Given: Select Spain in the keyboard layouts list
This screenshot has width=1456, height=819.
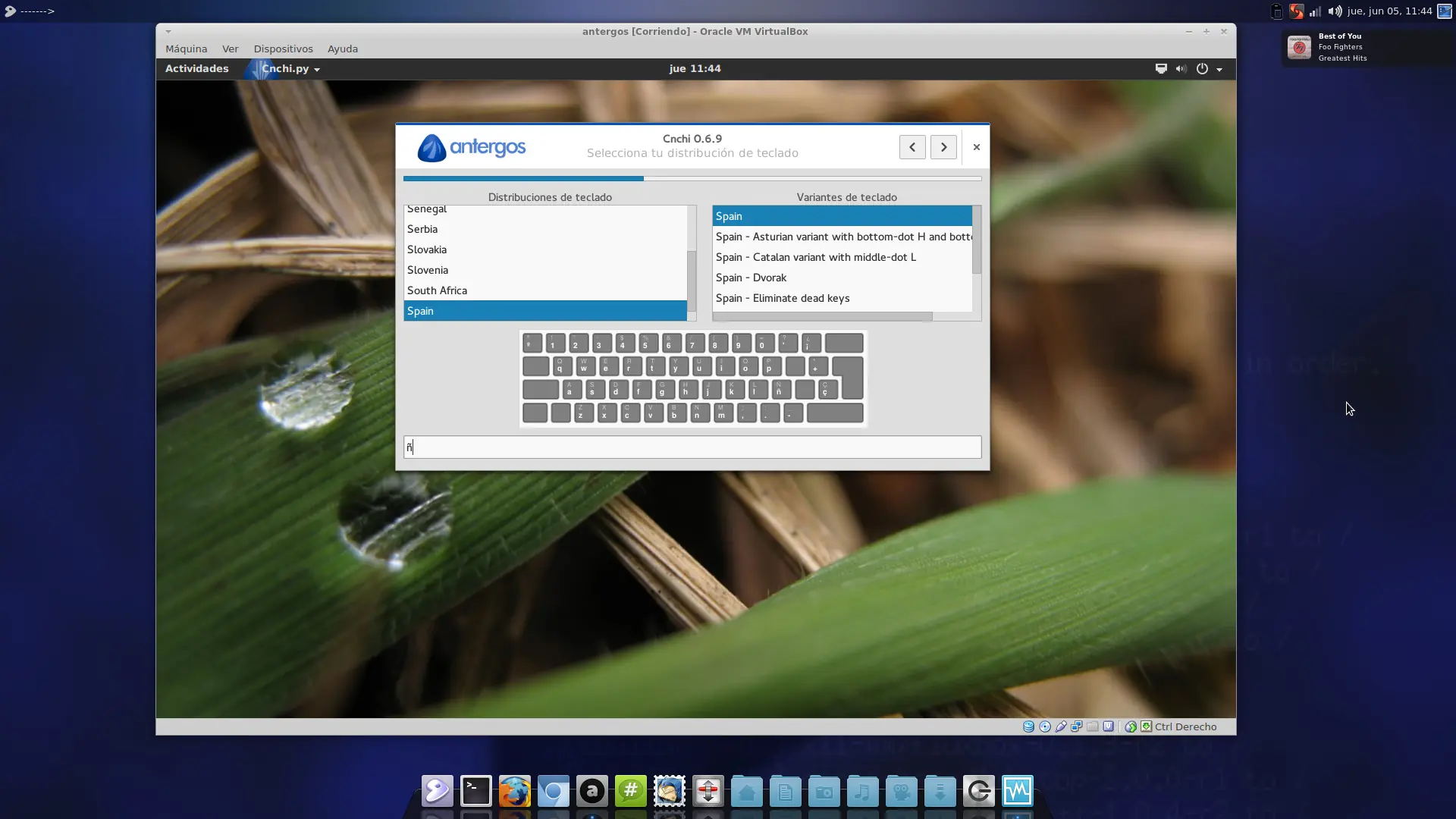Looking at the screenshot, I should tap(545, 311).
